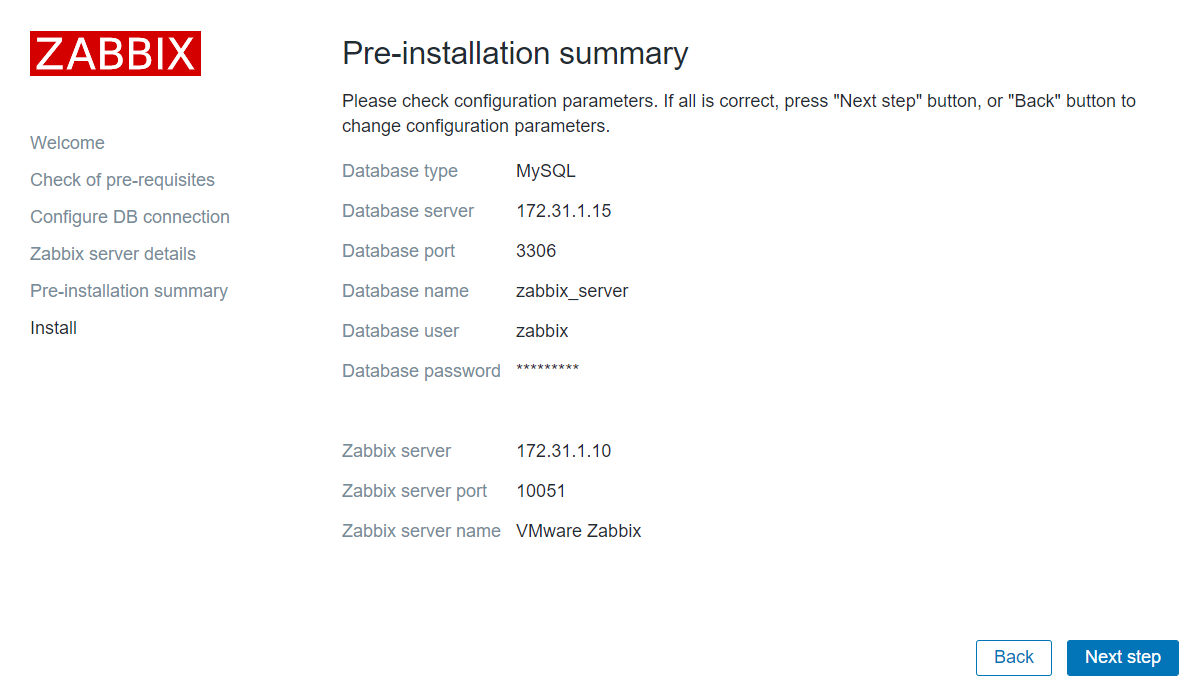Screen dimensions: 1199x695
Task: Click the VMware Zabbix server name value
Action: [578, 531]
